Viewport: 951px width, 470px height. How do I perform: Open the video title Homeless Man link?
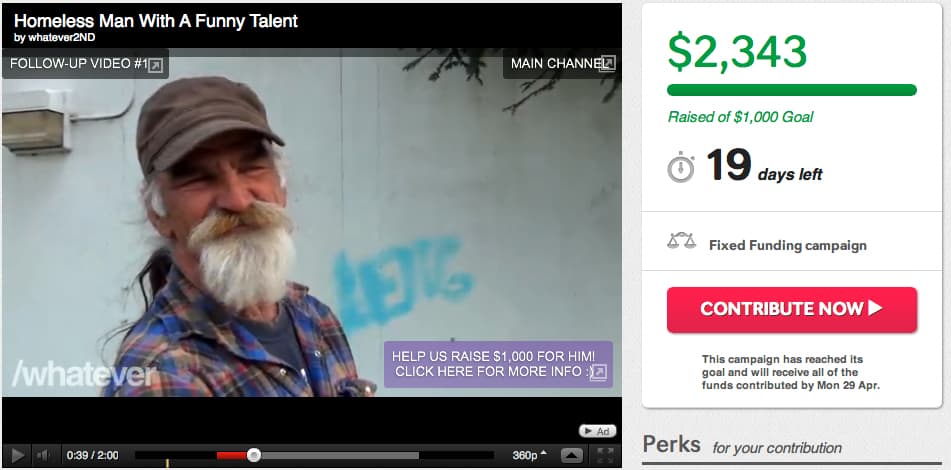click(156, 21)
